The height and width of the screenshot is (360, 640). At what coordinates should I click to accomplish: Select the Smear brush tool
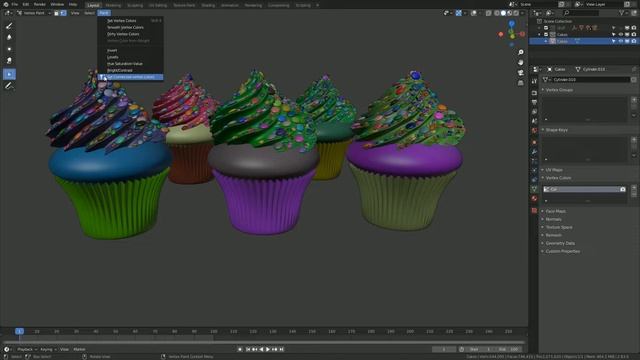9,61
